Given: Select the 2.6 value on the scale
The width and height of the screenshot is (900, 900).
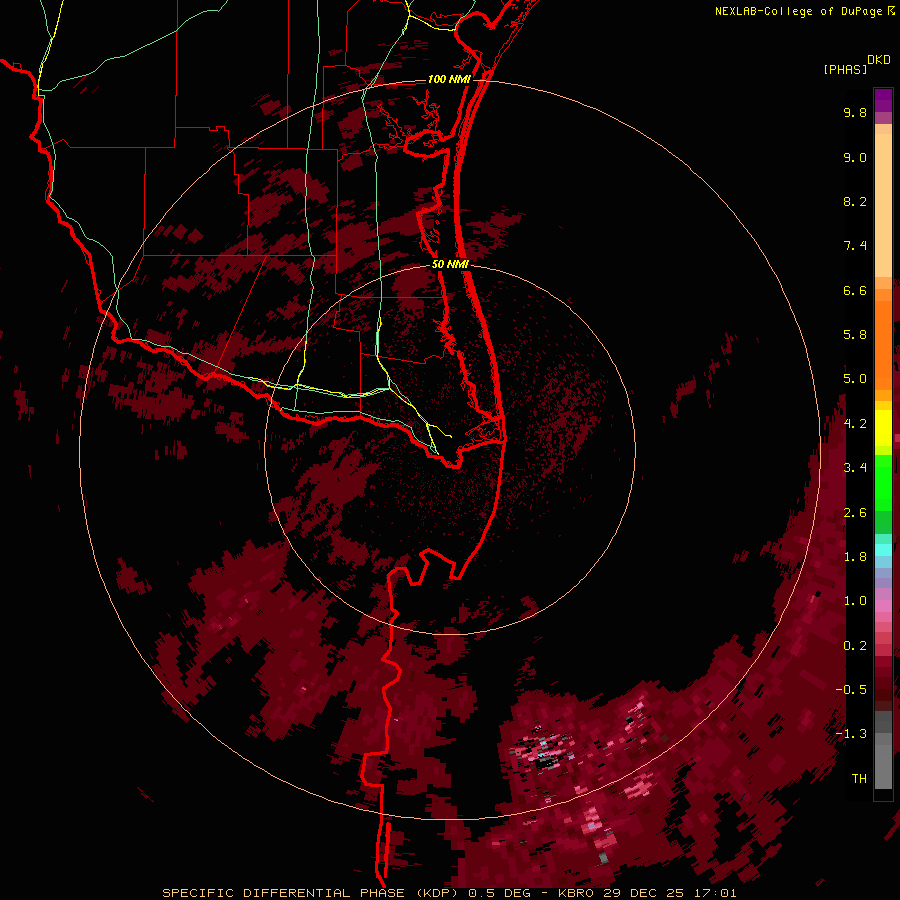Looking at the screenshot, I should [855, 513].
